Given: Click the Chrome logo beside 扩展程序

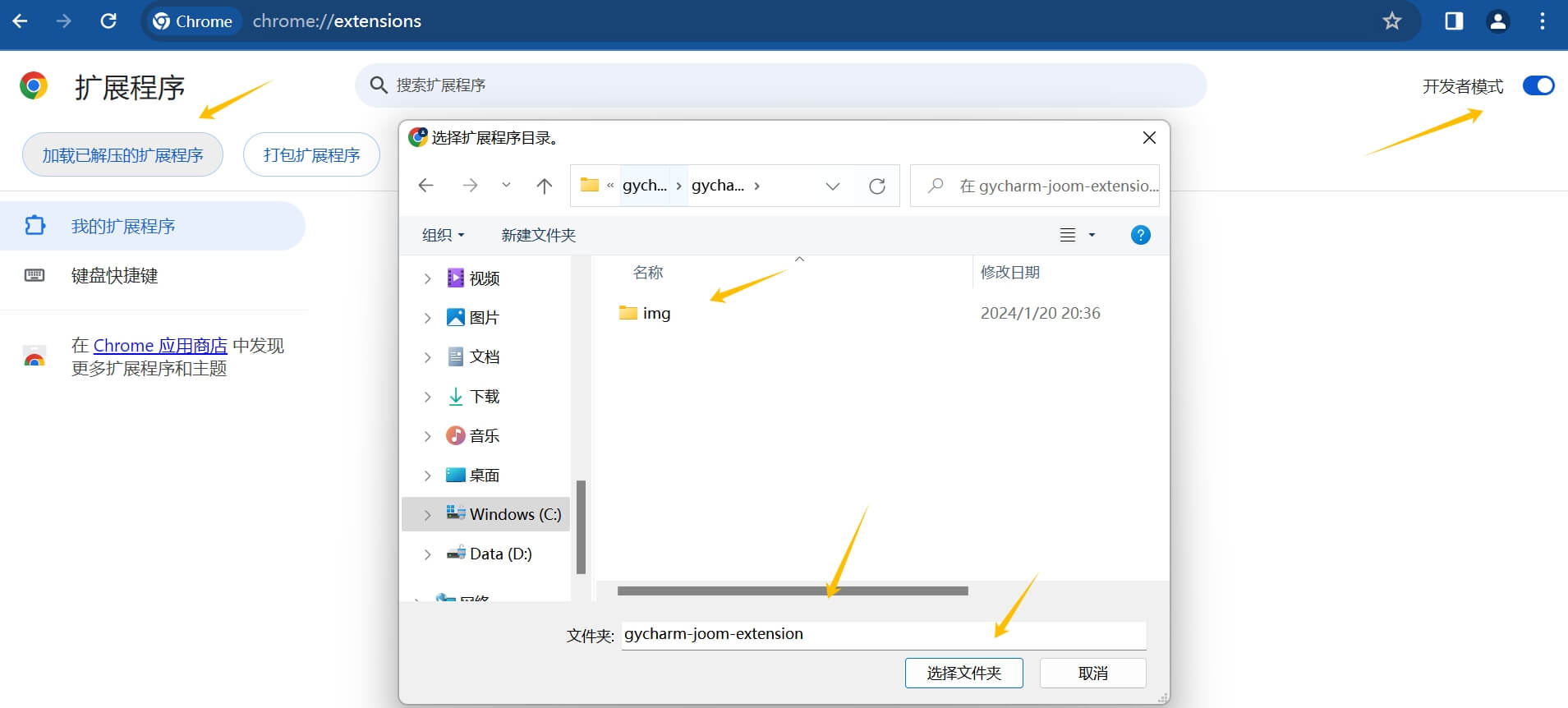Looking at the screenshot, I should pyautogui.click(x=34, y=85).
